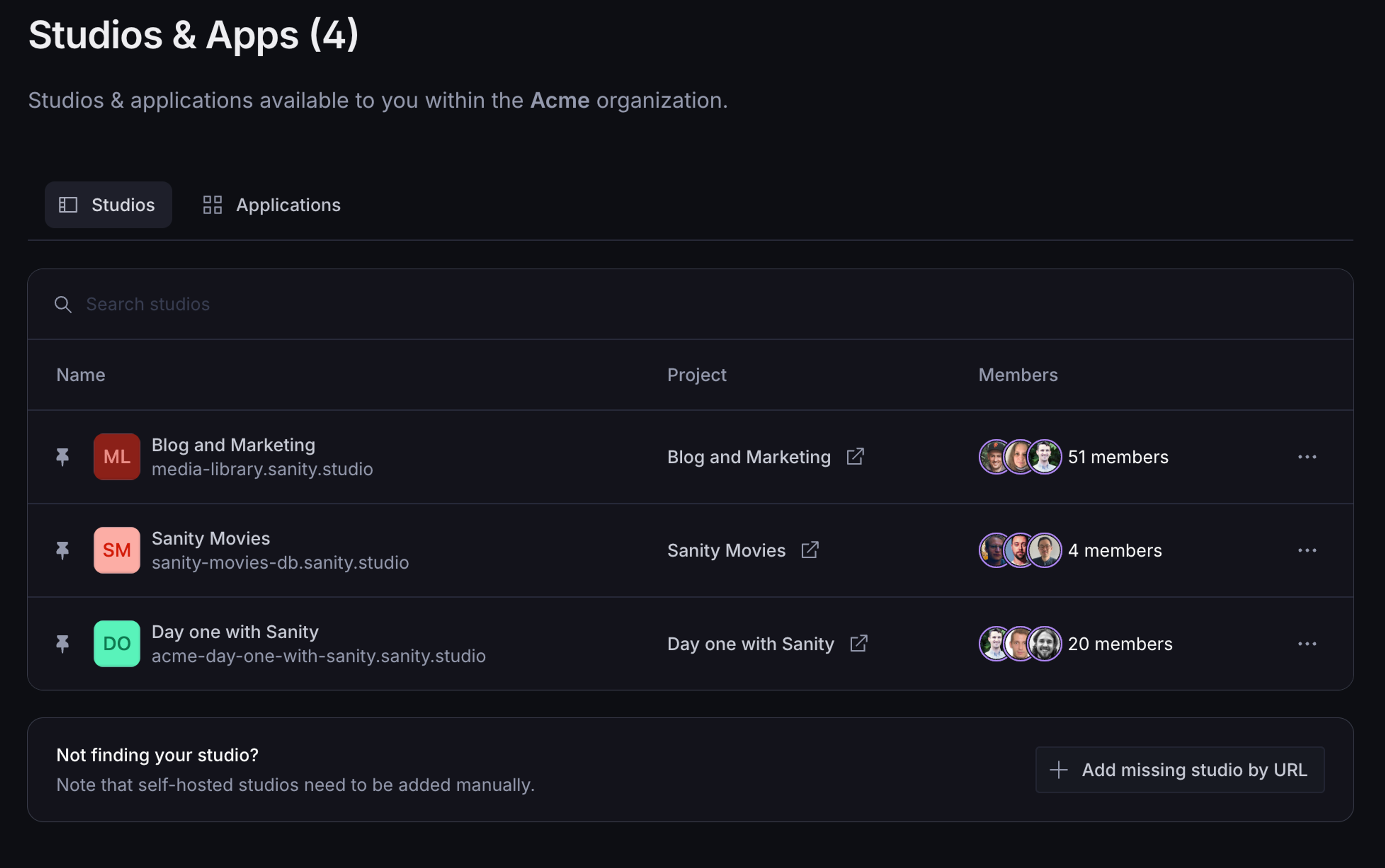Click member avatars beside 51 members
Image resolution: width=1385 pixels, height=868 pixels.
(1020, 457)
